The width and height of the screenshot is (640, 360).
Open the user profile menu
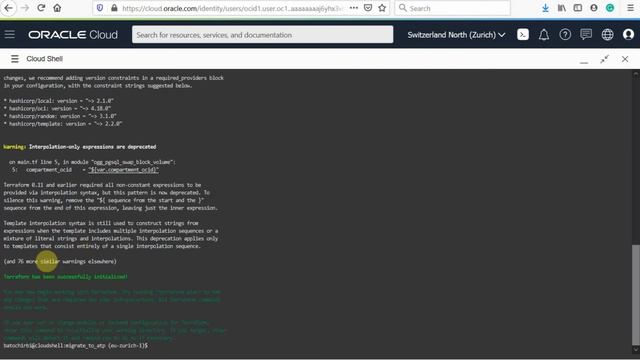(629, 35)
